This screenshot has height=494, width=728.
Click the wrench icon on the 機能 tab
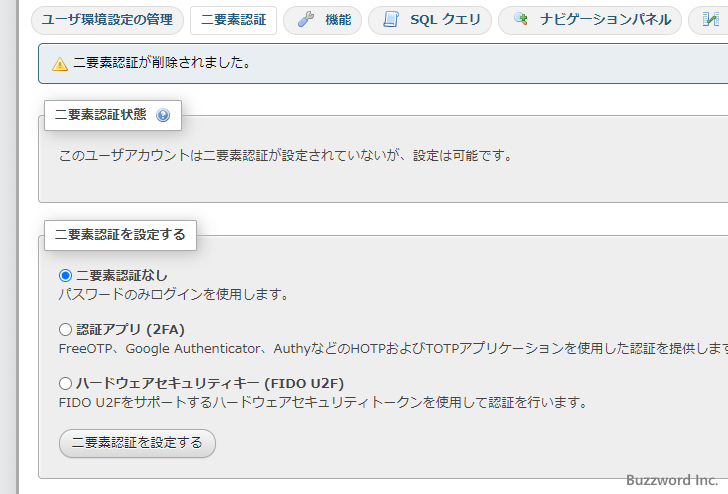pyautogui.click(x=306, y=20)
